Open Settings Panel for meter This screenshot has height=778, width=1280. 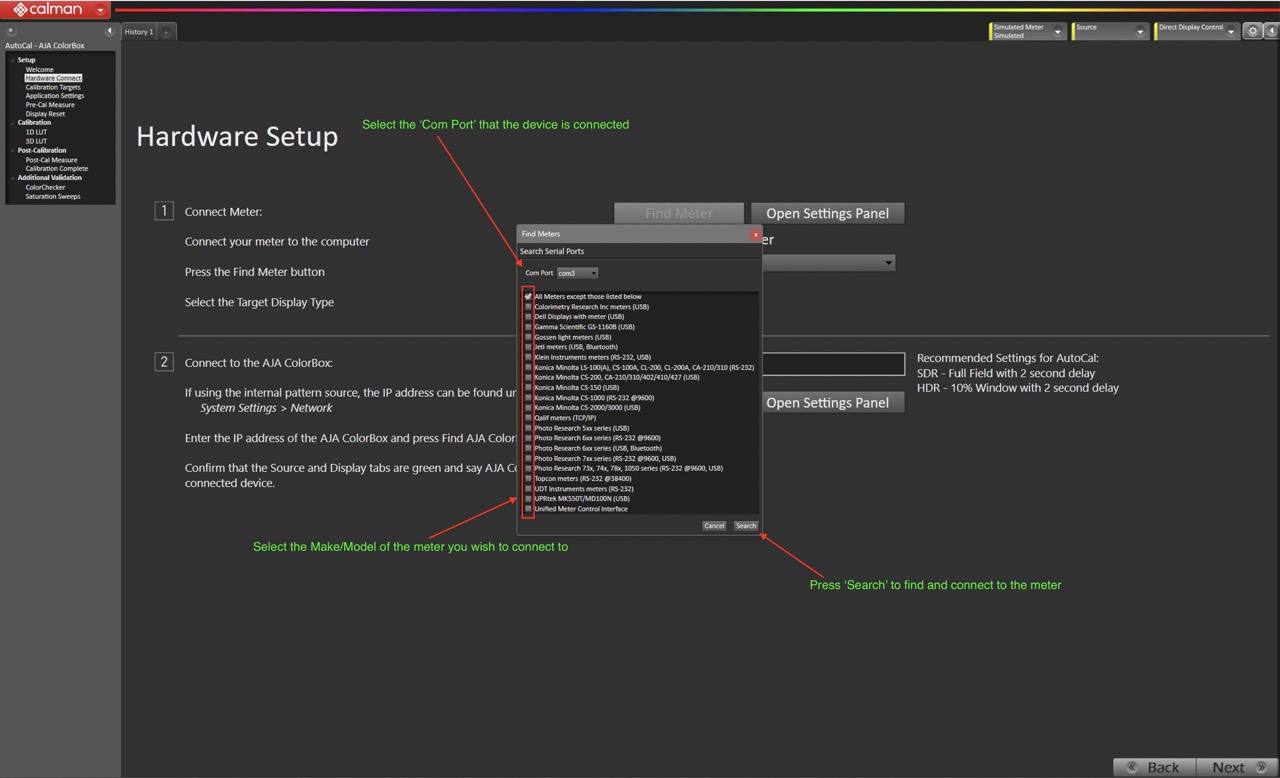click(x=827, y=213)
